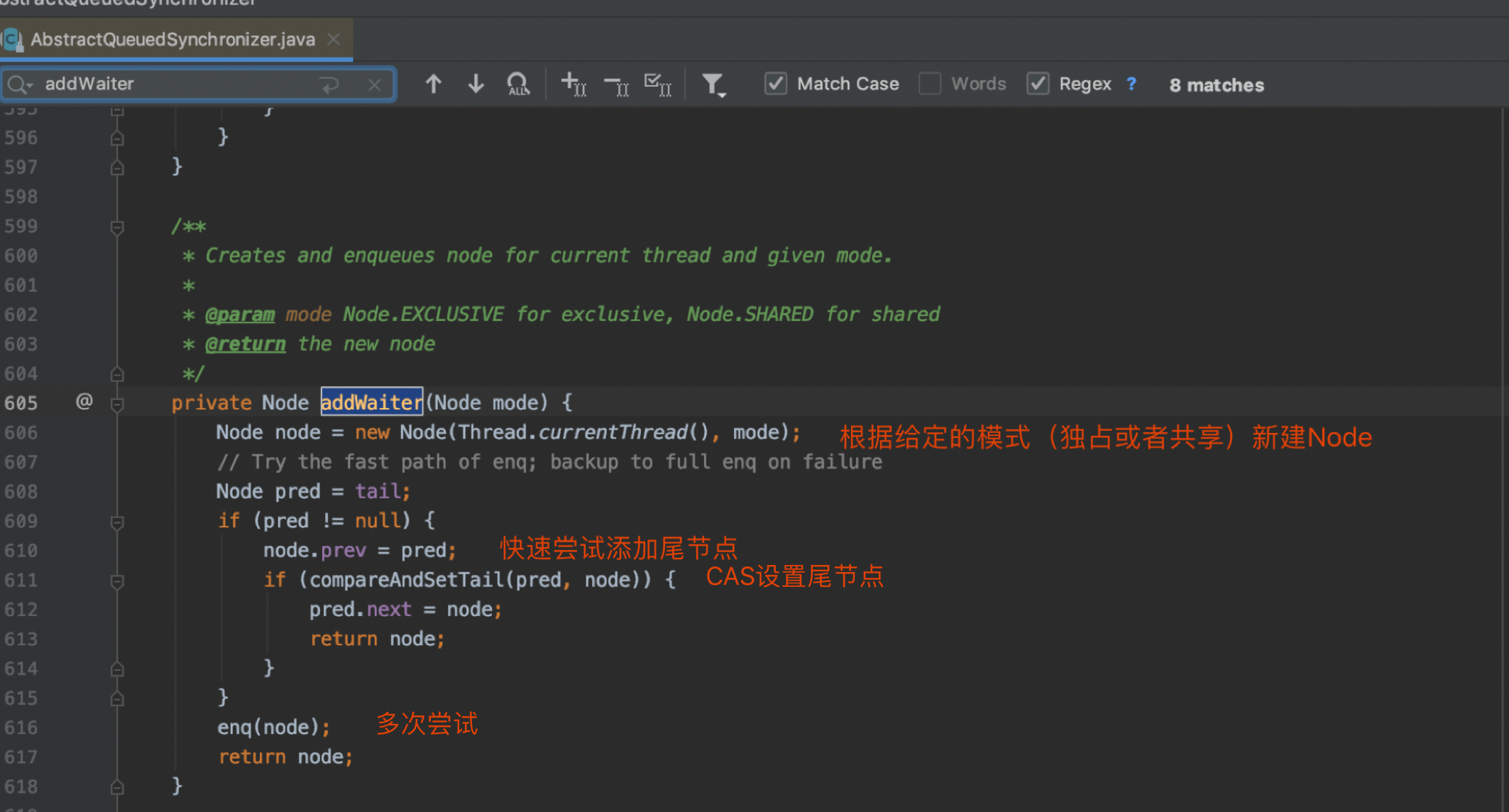The width and height of the screenshot is (1509, 812).
Task: Collapse Javadoc comment at line 599
Action: pos(118,227)
